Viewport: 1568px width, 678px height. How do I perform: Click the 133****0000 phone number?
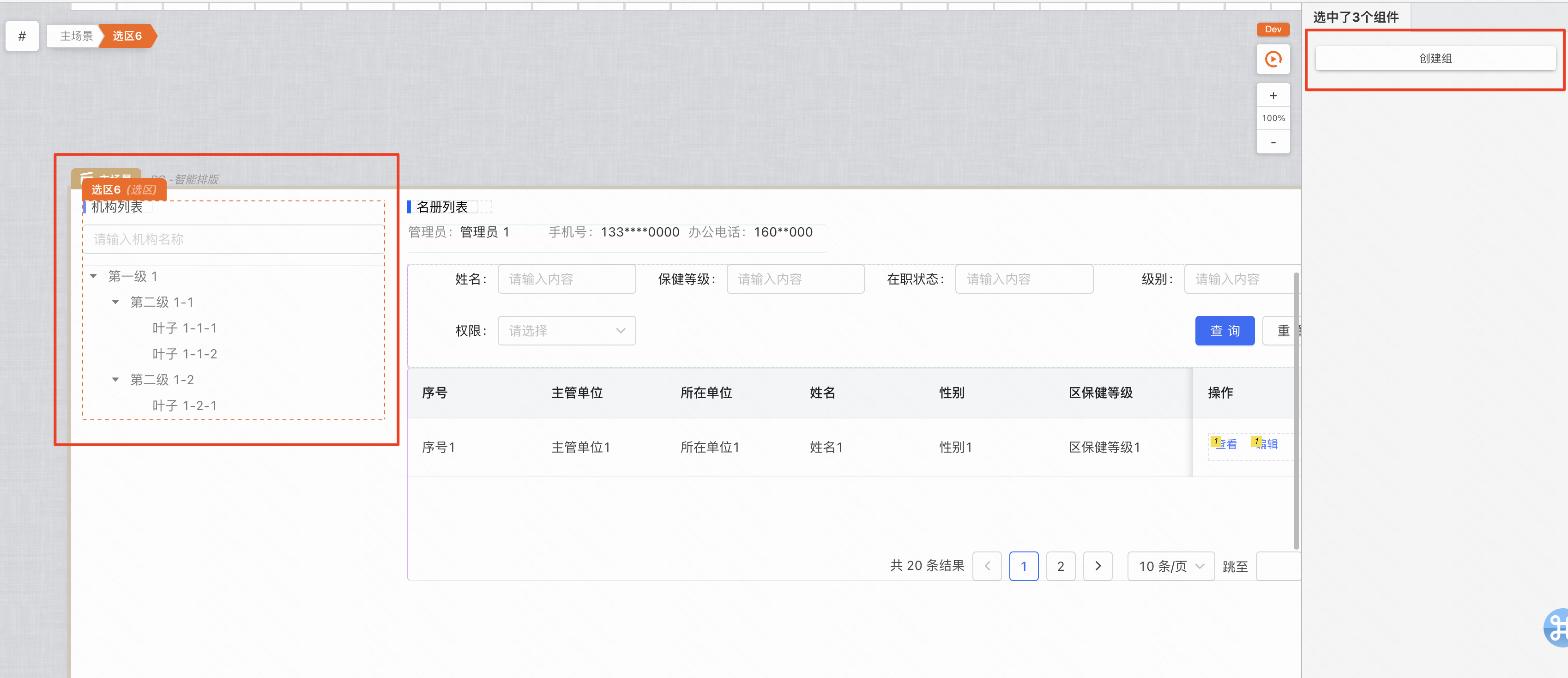click(x=640, y=232)
